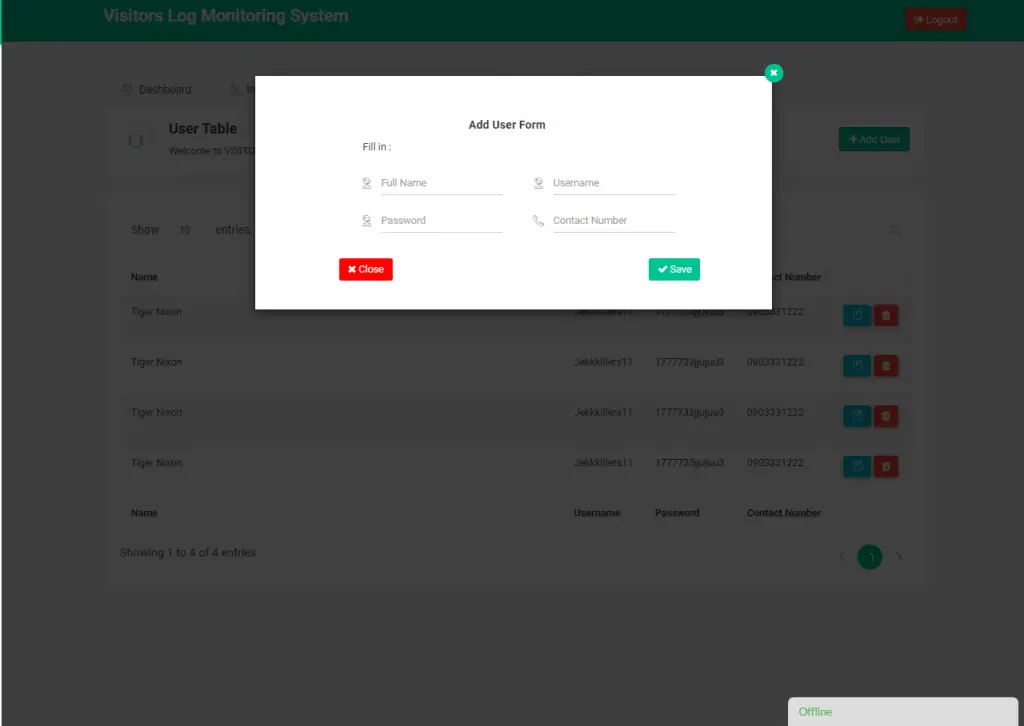
Task: Click the Logout button in the header
Action: [935, 18]
